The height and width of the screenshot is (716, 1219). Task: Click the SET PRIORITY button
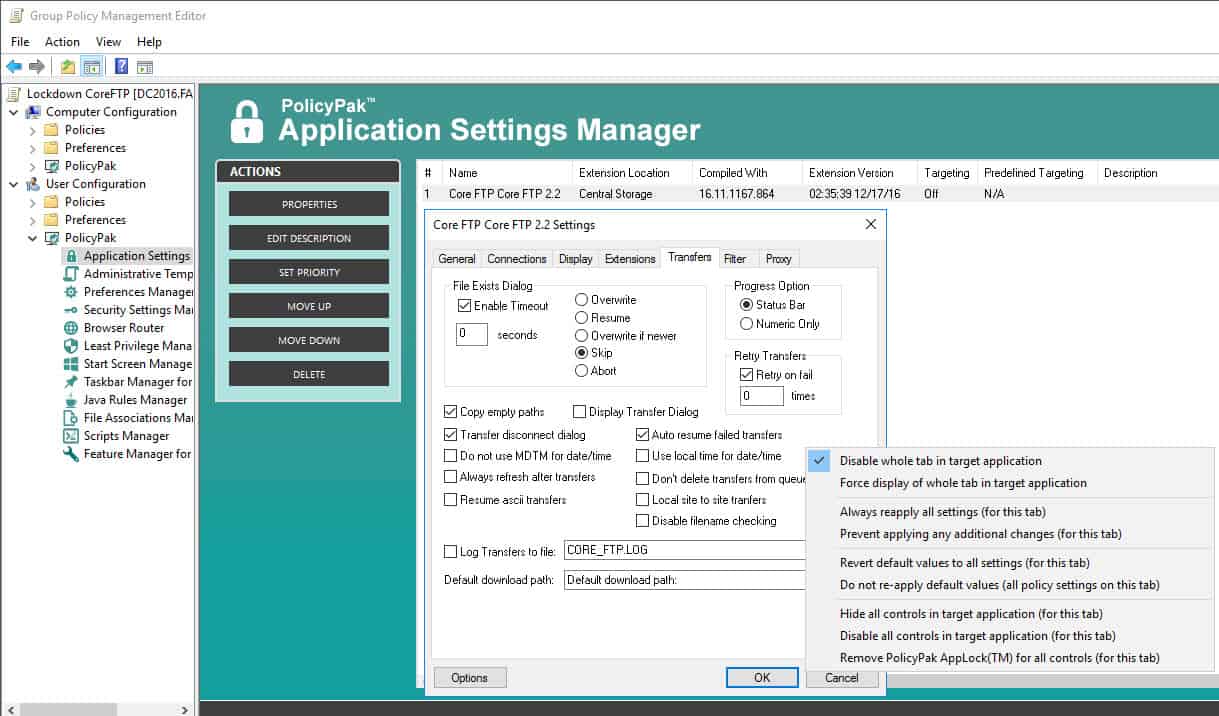pos(309,272)
